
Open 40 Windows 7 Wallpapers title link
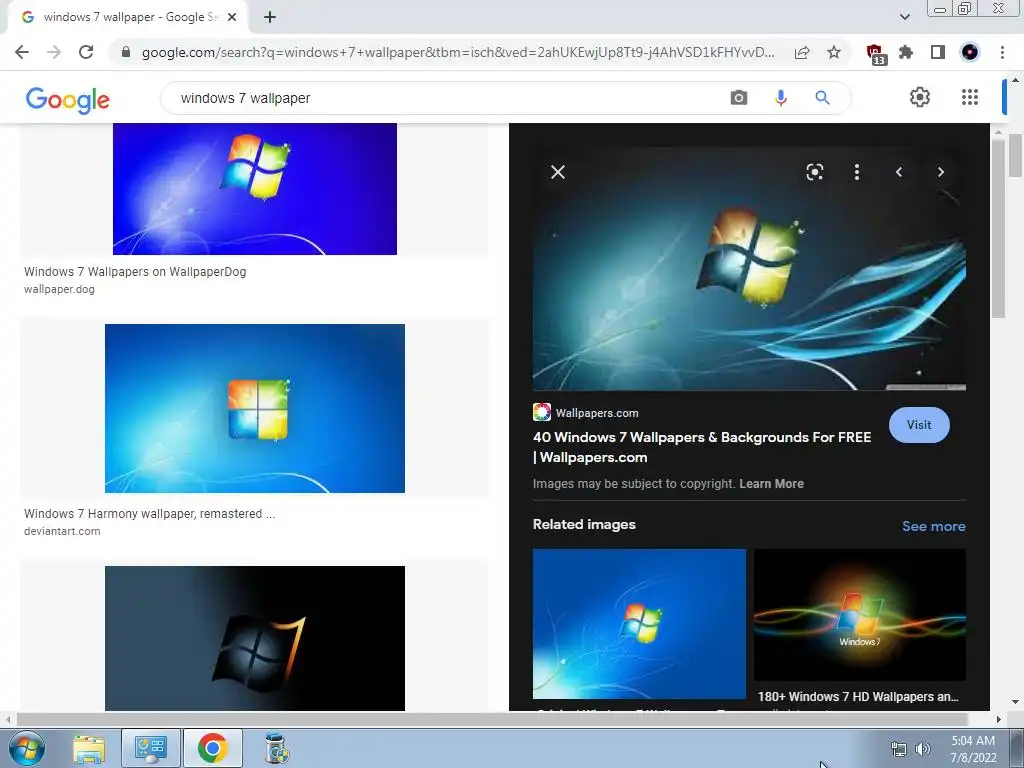click(702, 447)
